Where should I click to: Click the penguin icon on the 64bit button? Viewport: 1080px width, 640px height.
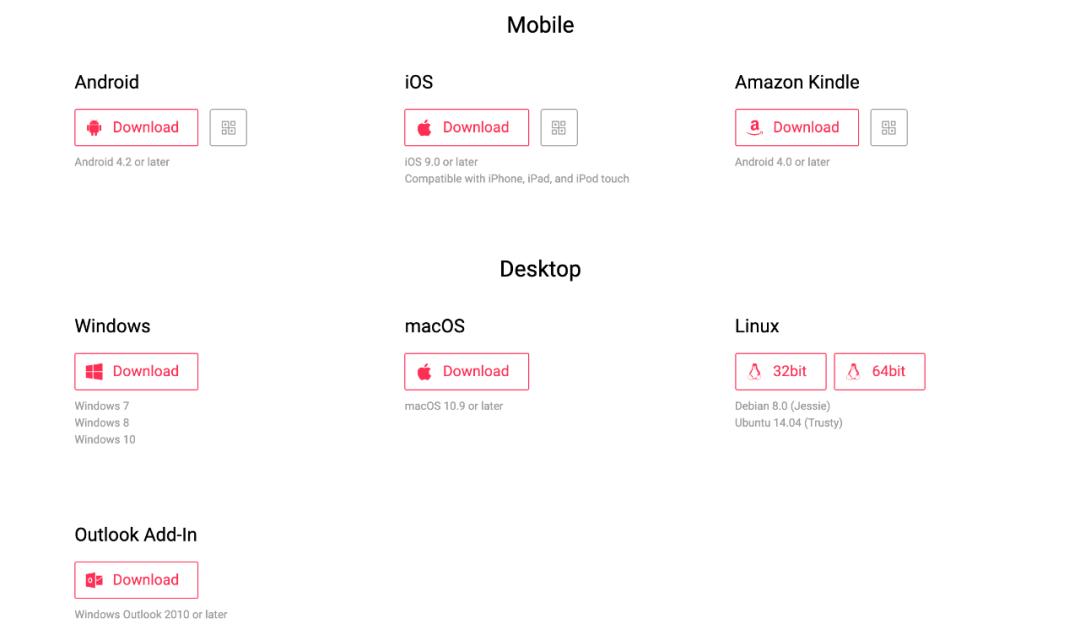(x=853, y=372)
